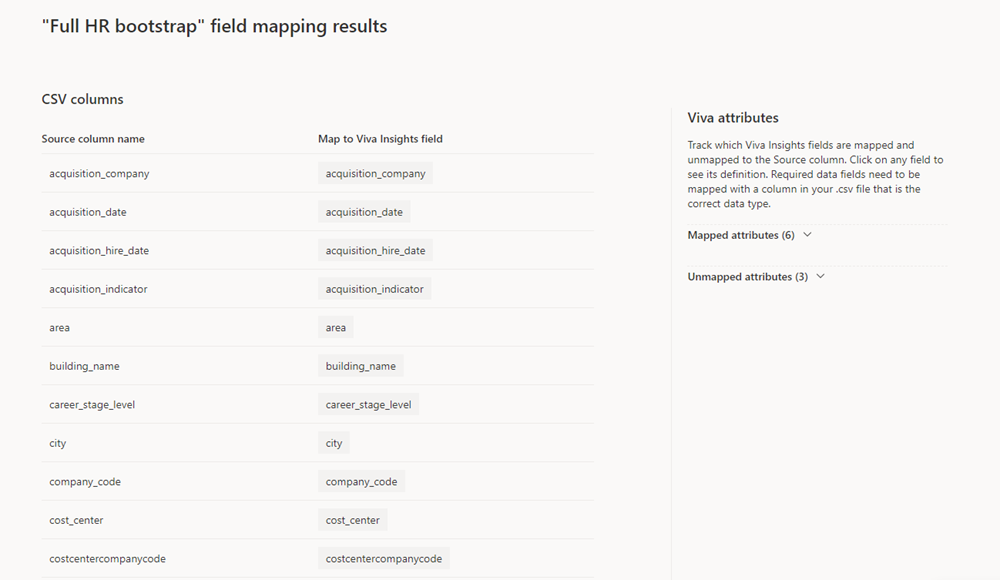Open the acquisition_hire_date mapped field
This screenshot has height=580, width=1000.
(375, 250)
